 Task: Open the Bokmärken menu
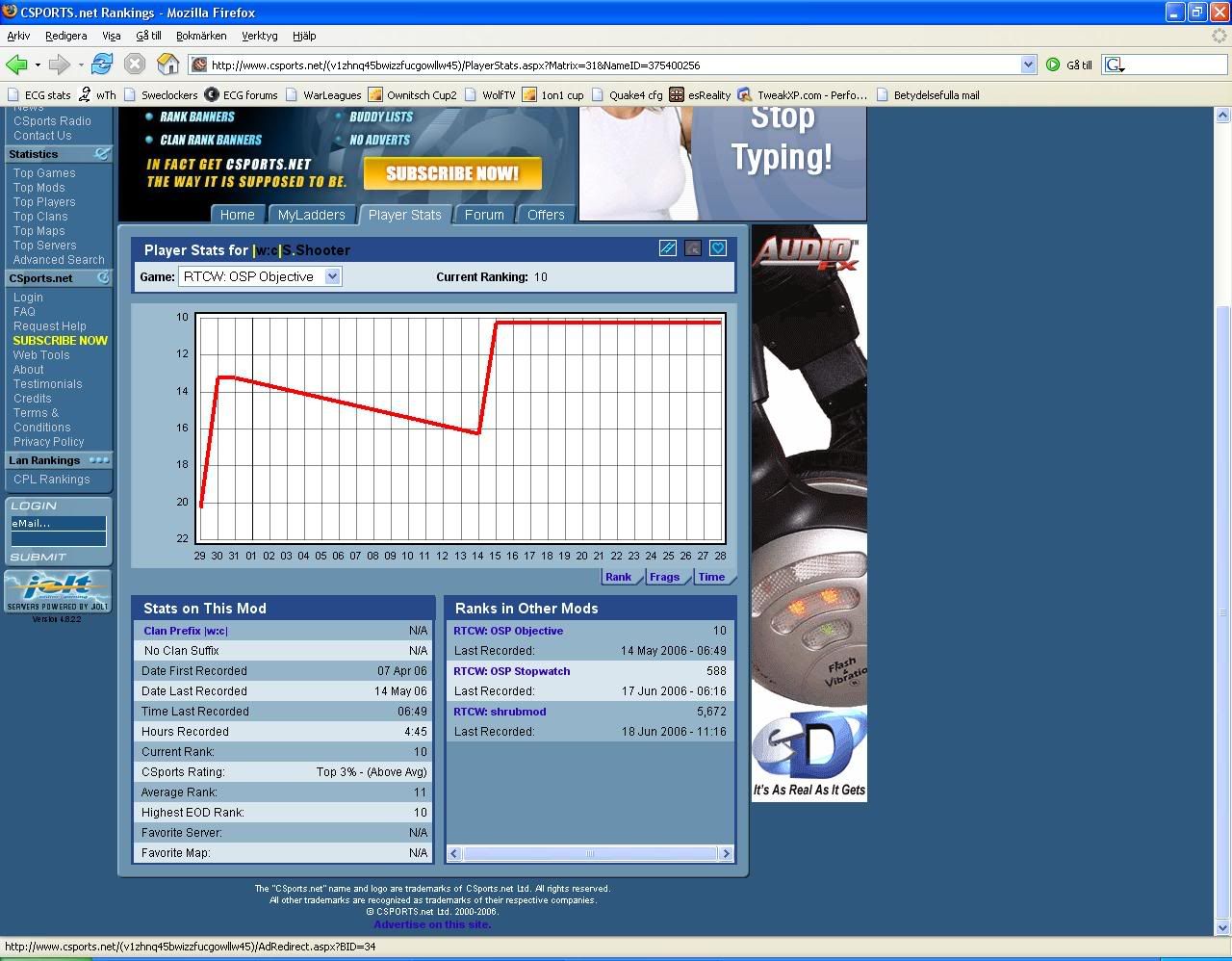[201, 36]
